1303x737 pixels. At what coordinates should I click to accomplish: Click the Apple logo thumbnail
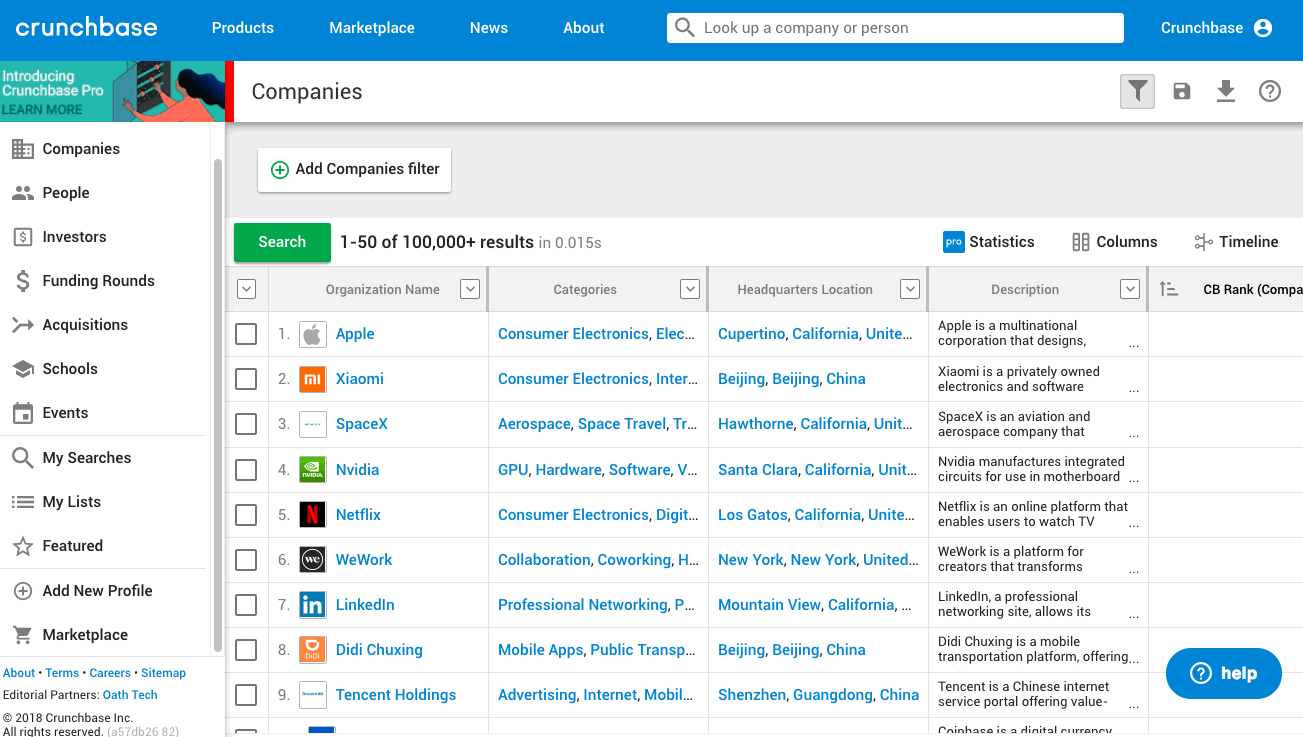coord(313,334)
